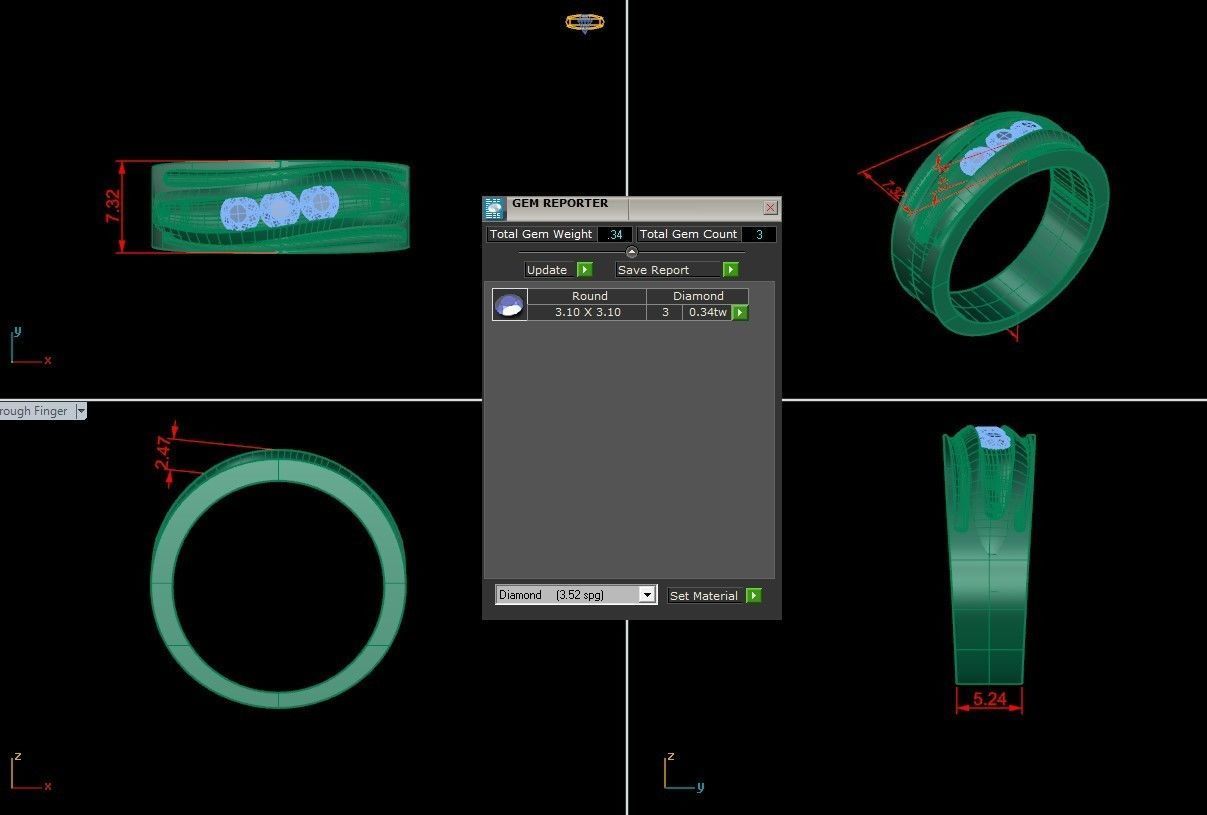Click the '3.10 X 3.10' size cell
This screenshot has width=1207, height=815.
588,312
